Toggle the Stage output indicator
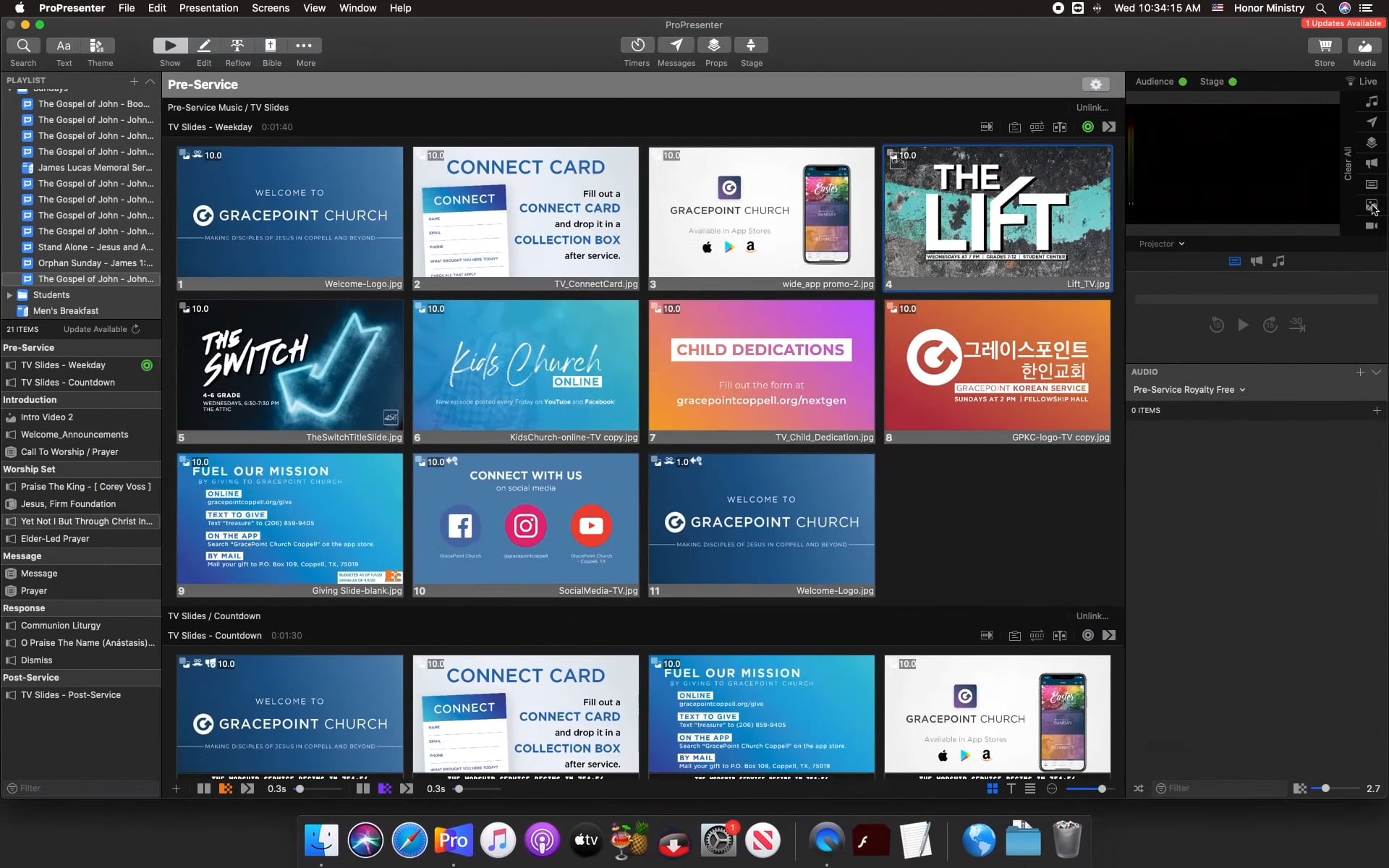The width and height of the screenshot is (1389, 868). (1233, 82)
